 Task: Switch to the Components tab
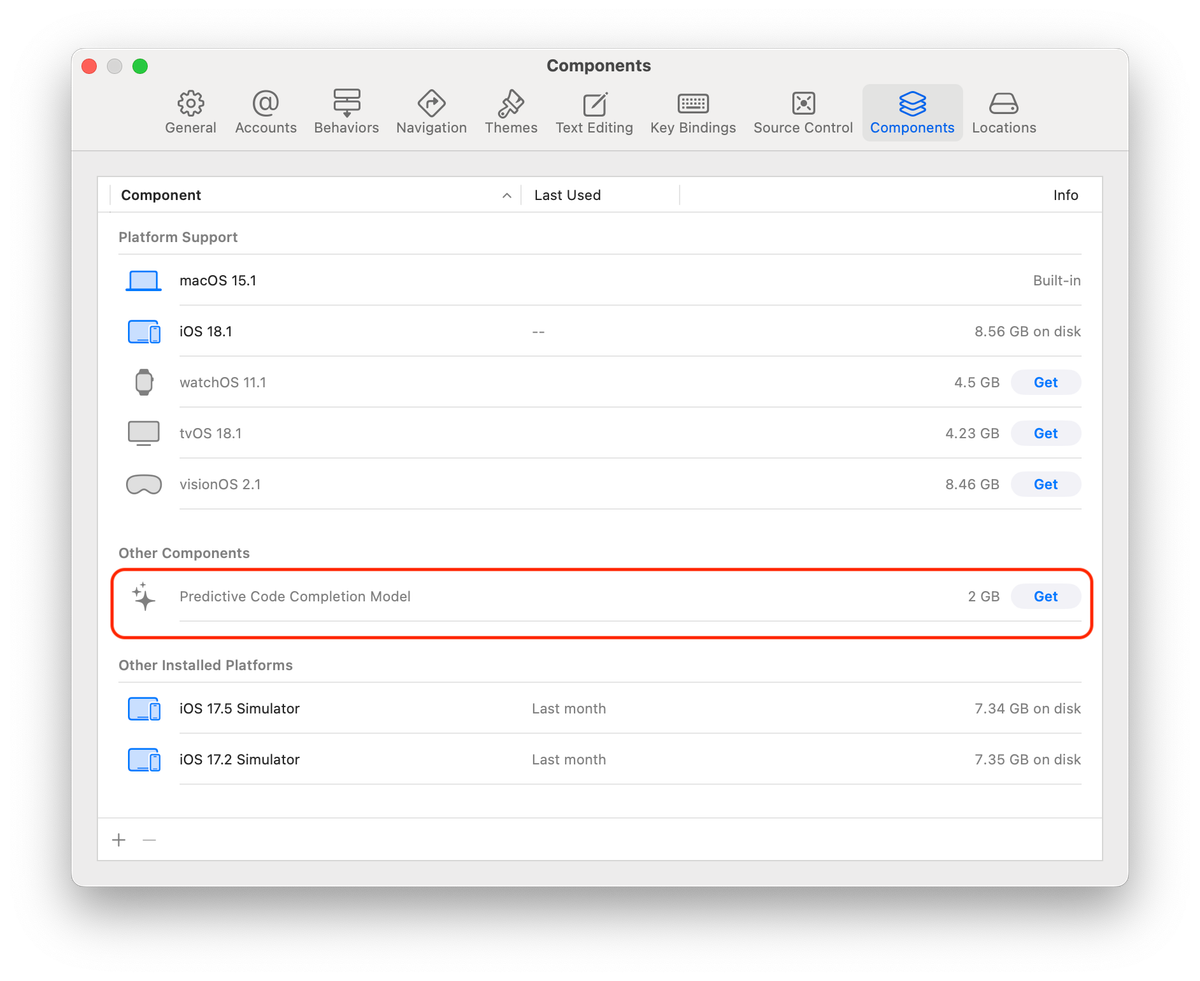click(911, 111)
